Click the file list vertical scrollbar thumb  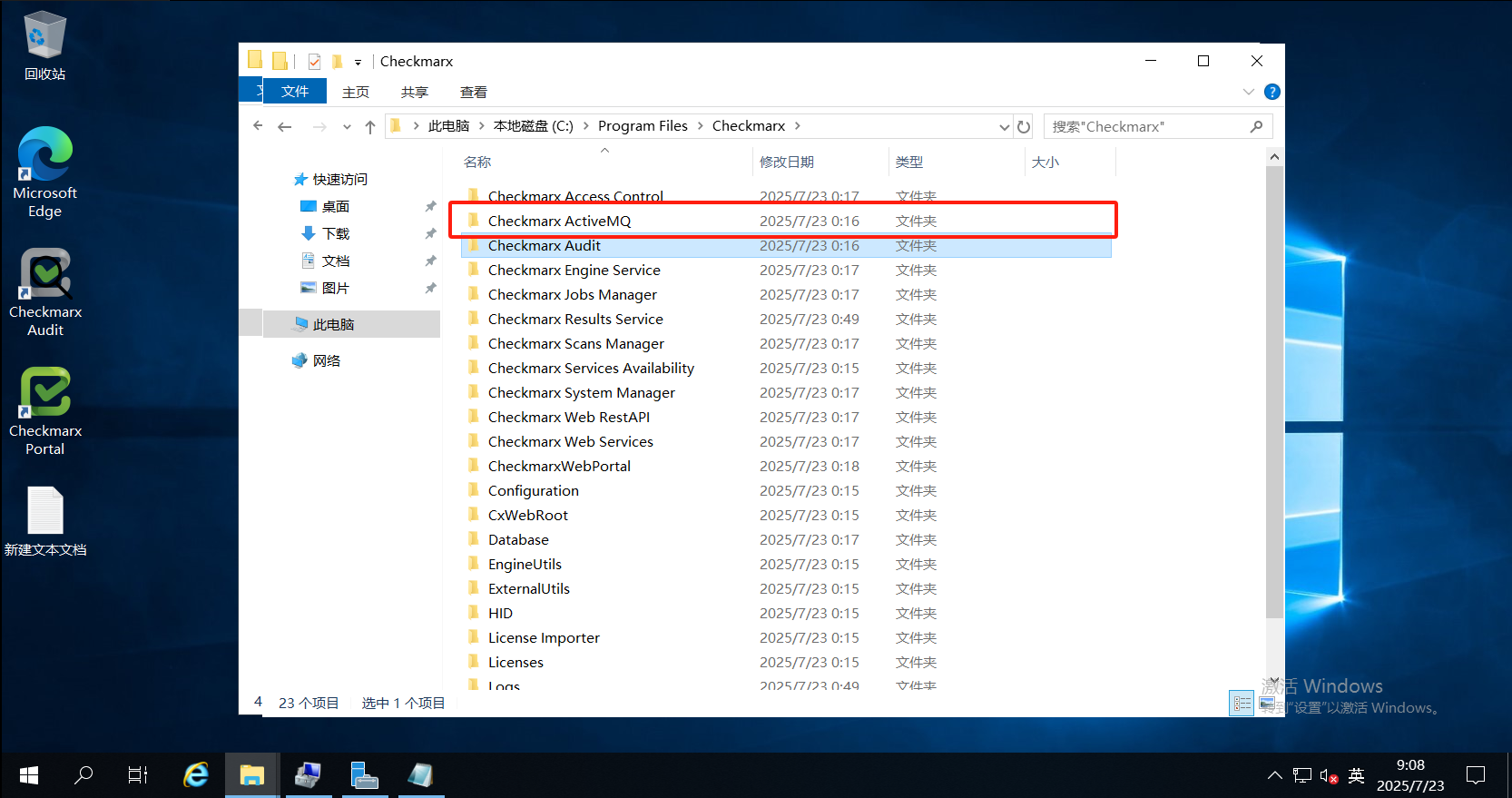pos(1274,392)
